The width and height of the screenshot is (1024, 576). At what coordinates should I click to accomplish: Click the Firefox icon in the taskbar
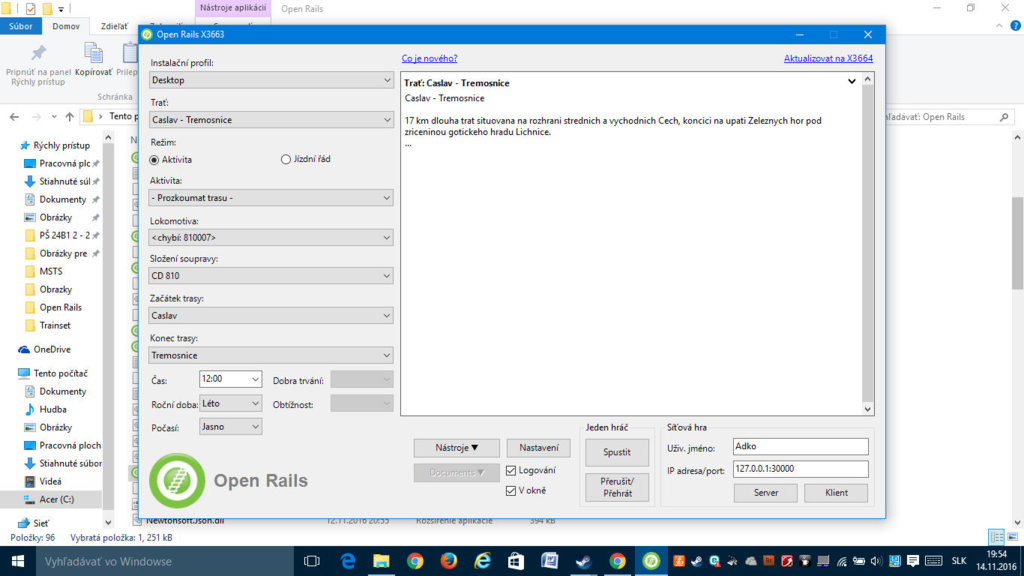(x=448, y=561)
